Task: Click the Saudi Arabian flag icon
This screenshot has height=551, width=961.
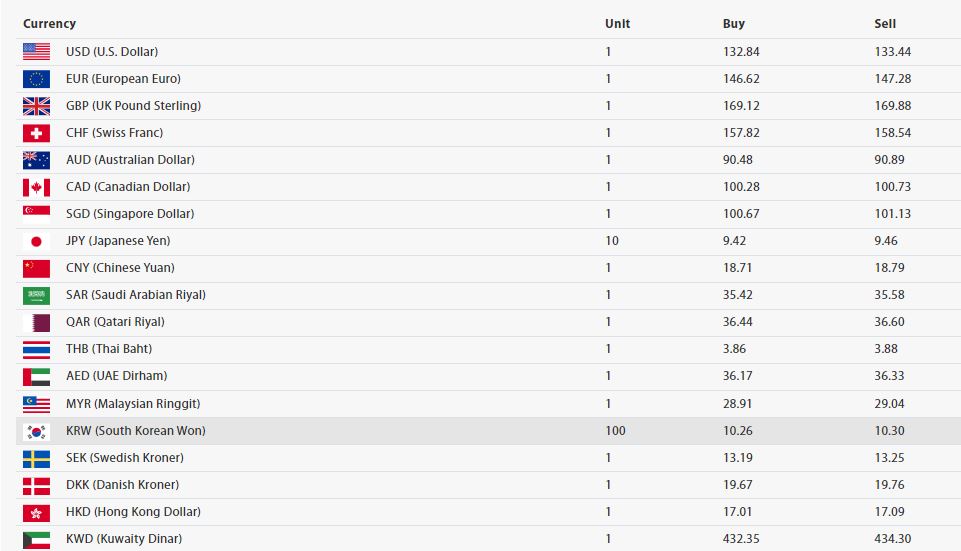Action: click(36, 295)
